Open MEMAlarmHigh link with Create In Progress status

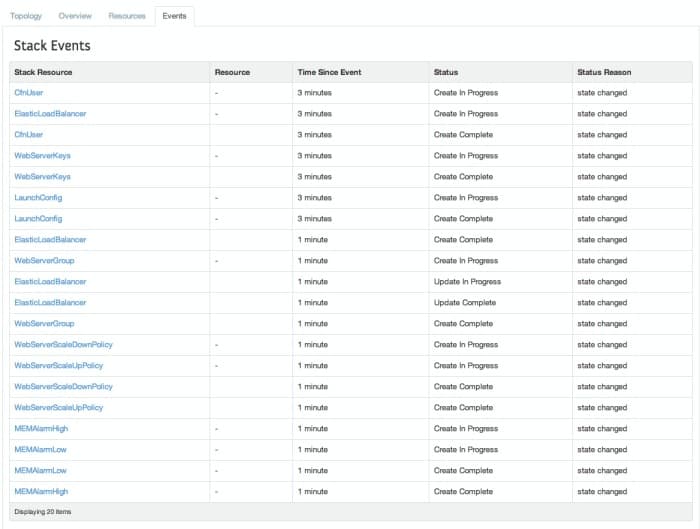point(41,429)
